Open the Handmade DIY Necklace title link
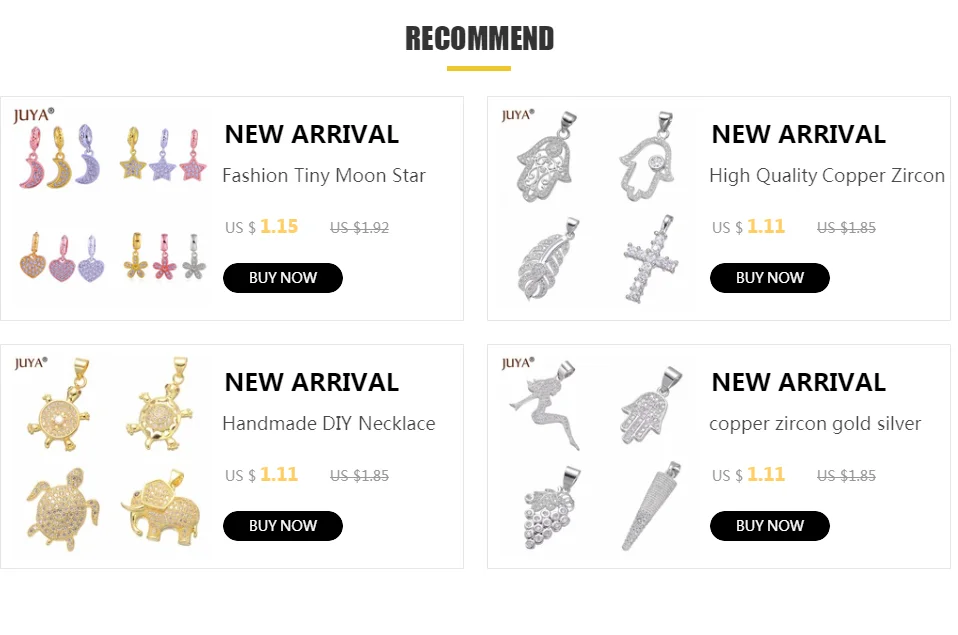Viewport: 958px width, 635px height. pyautogui.click(x=329, y=424)
